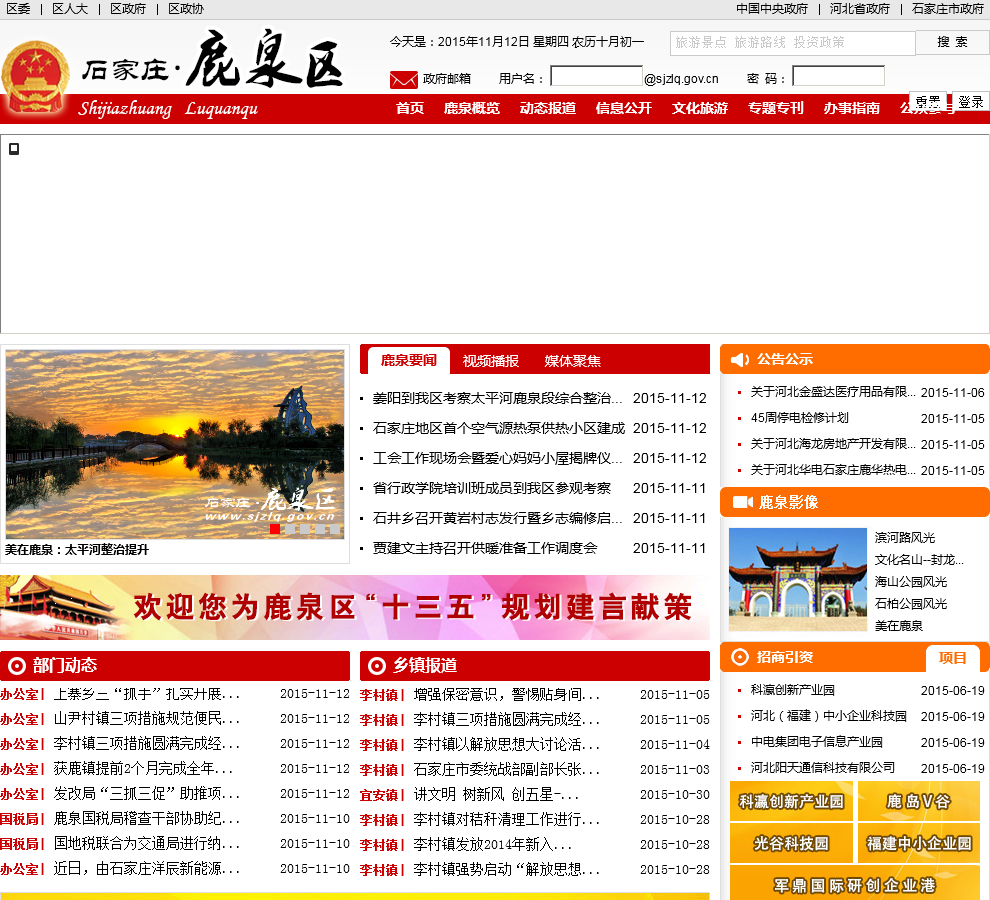Focus the 密码 password field

[x=838, y=76]
